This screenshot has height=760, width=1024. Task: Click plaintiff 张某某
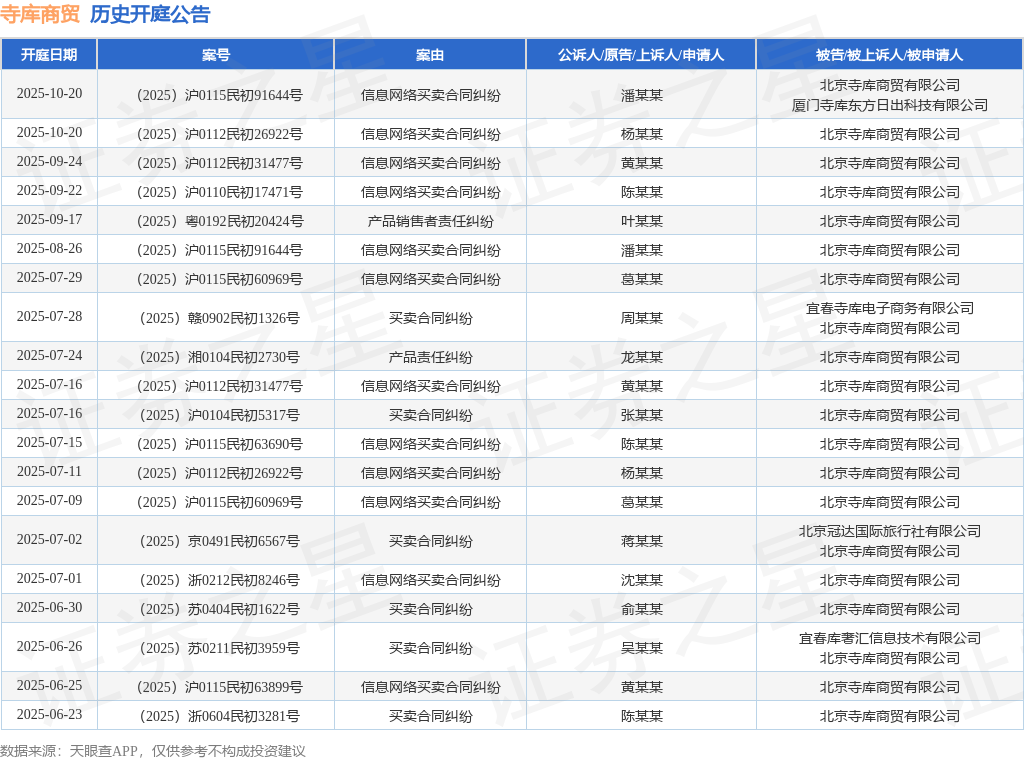coord(641,415)
